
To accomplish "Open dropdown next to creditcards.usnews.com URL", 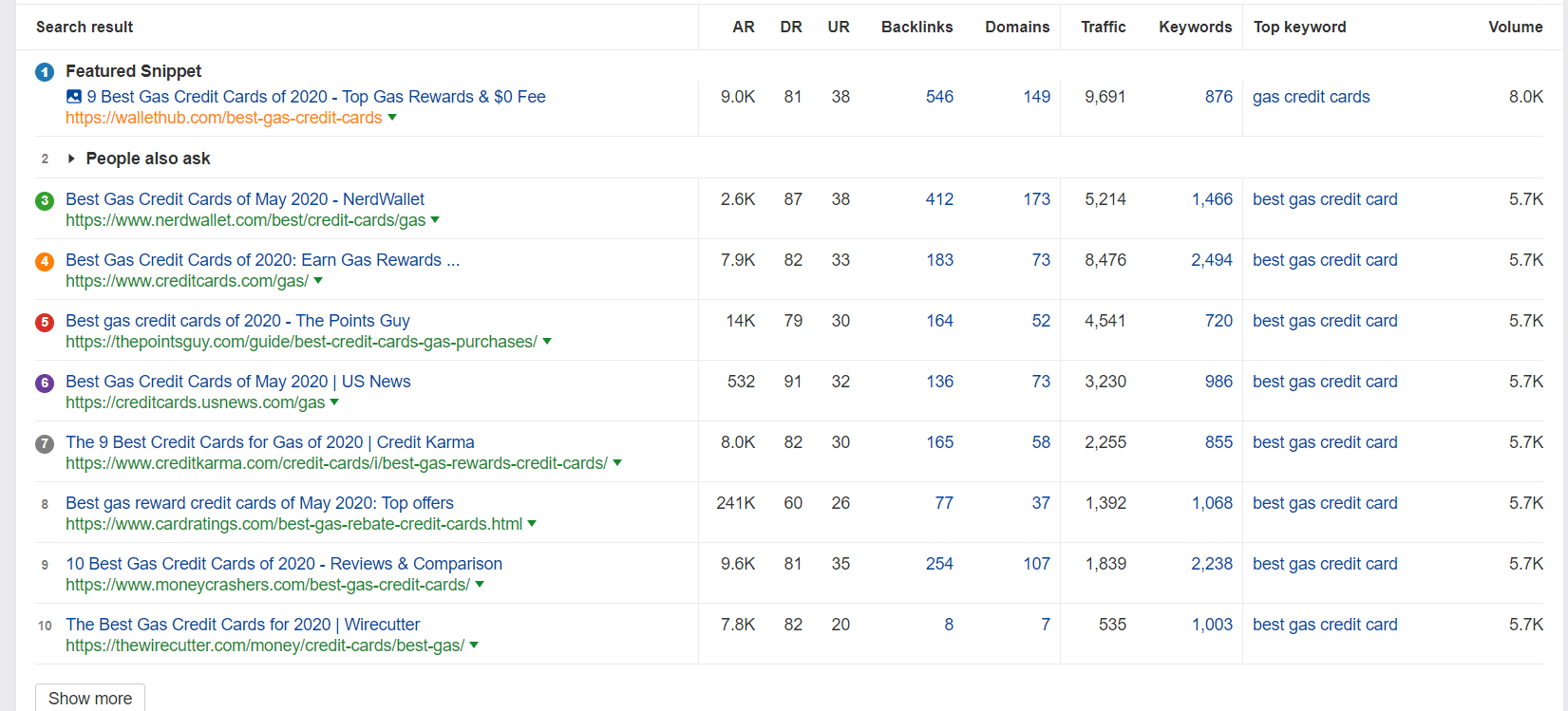I will click(334, 402).
